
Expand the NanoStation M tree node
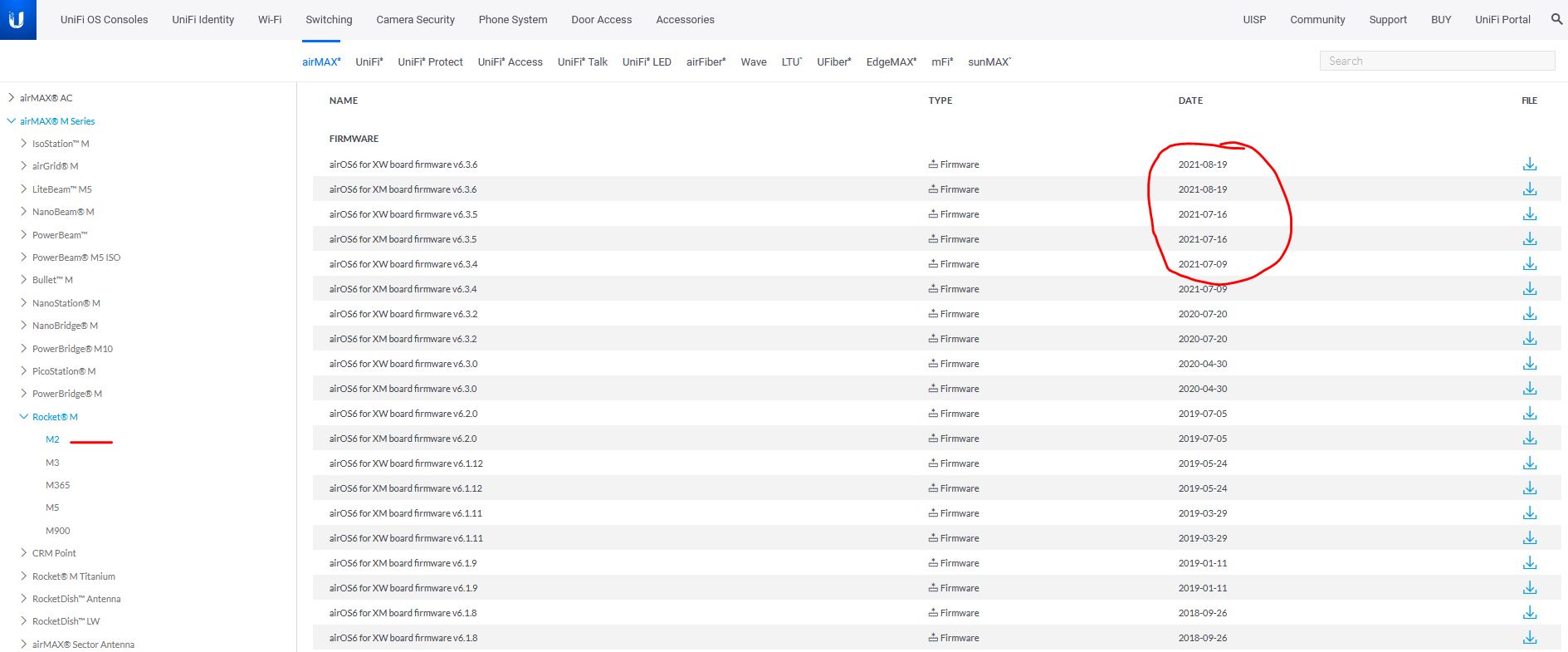(x=23, y=302)
